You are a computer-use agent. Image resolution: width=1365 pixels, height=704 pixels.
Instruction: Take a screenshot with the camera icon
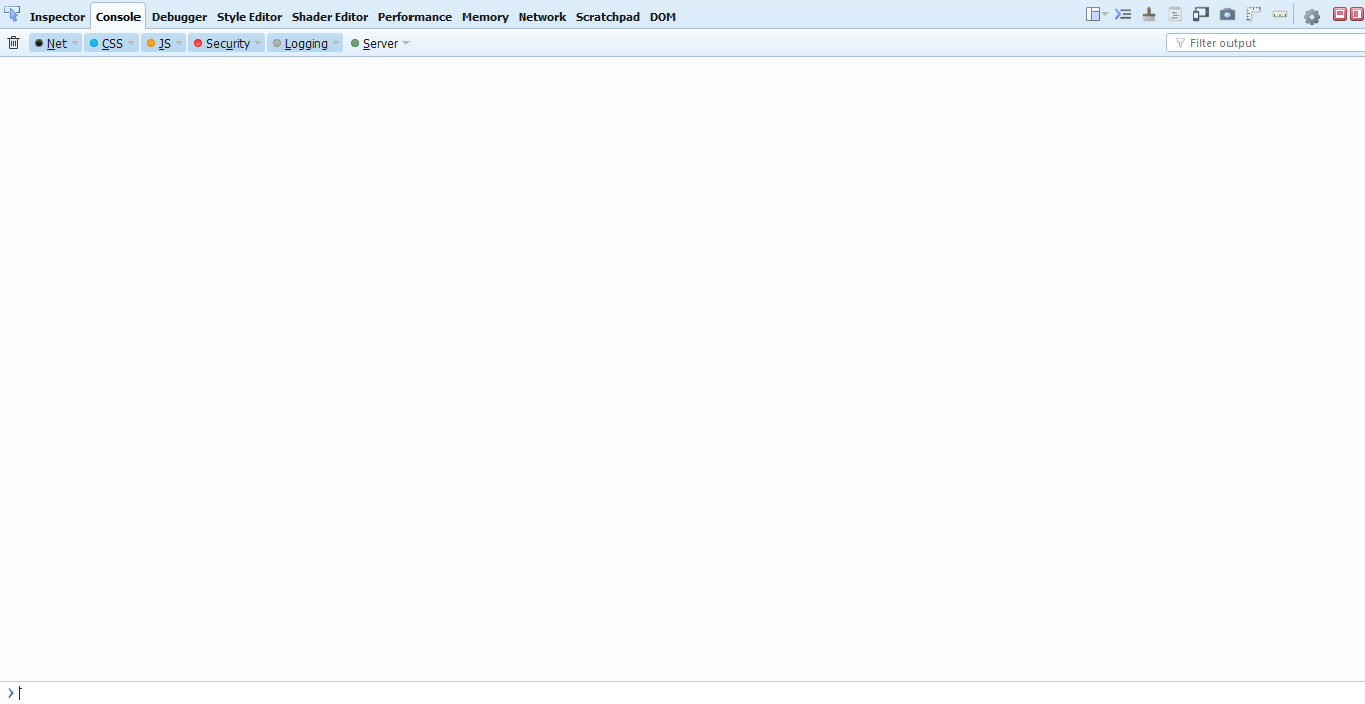click(1227, 15)
